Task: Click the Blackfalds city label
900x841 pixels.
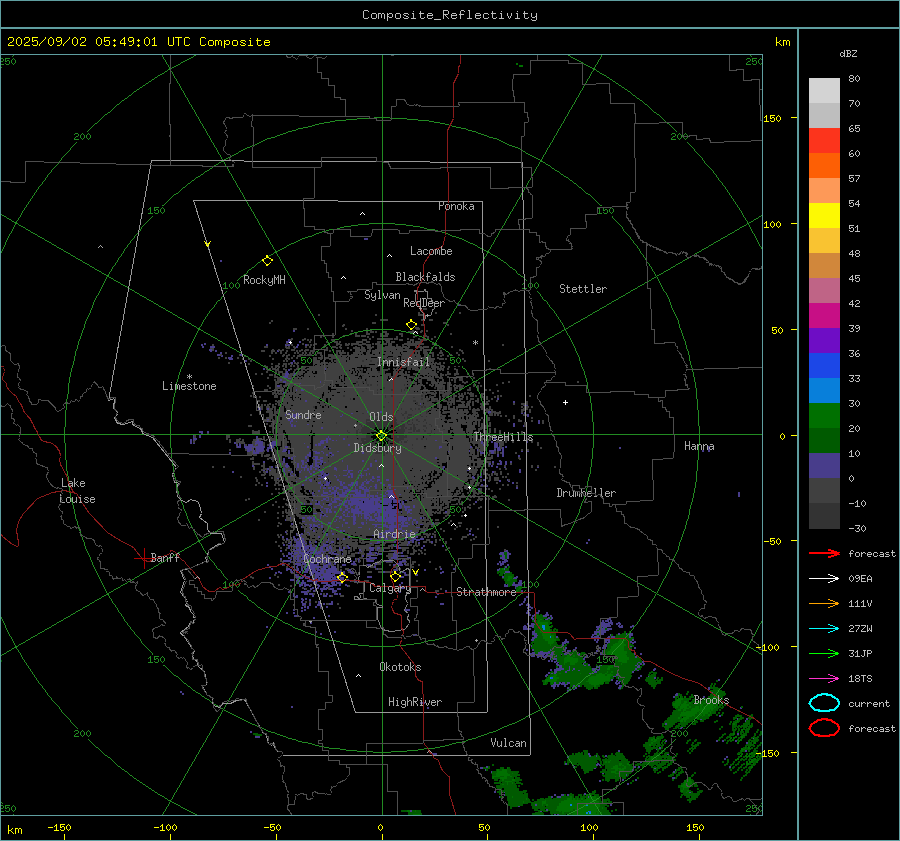Action: [x=425, y=277]
